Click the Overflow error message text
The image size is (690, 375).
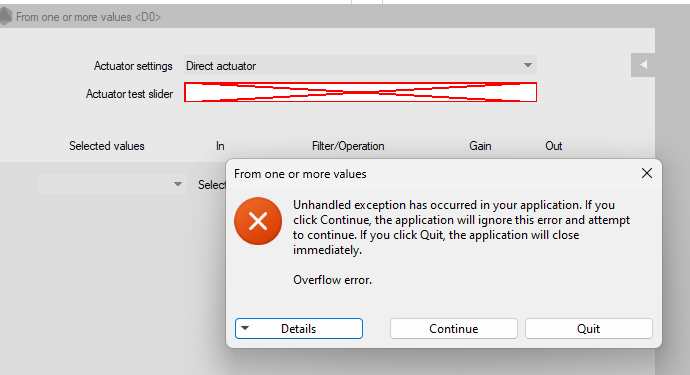pyautogui.click(x=332, y=280)
